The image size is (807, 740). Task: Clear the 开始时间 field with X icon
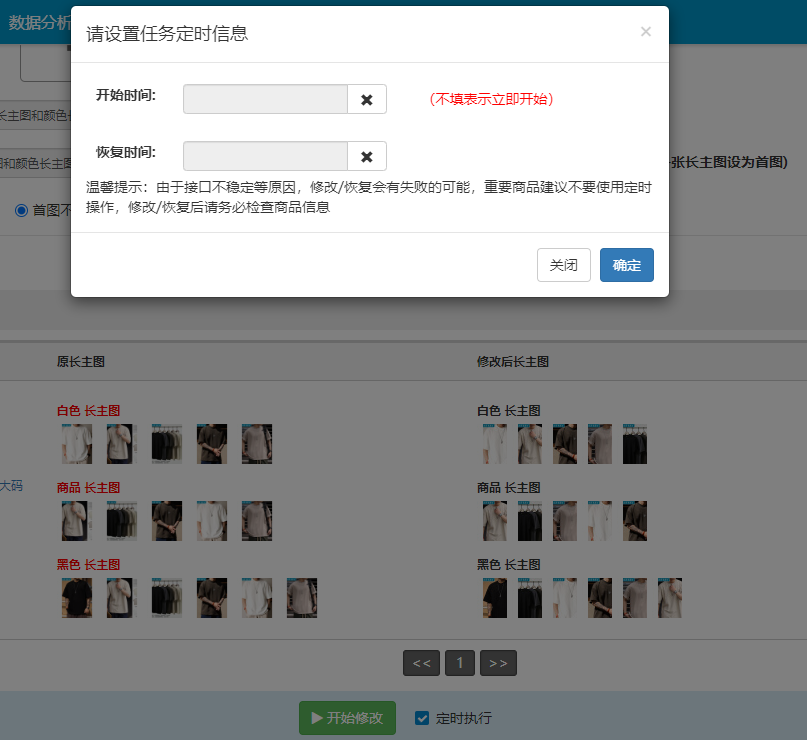pyautogui.click(x=366, y=100)
